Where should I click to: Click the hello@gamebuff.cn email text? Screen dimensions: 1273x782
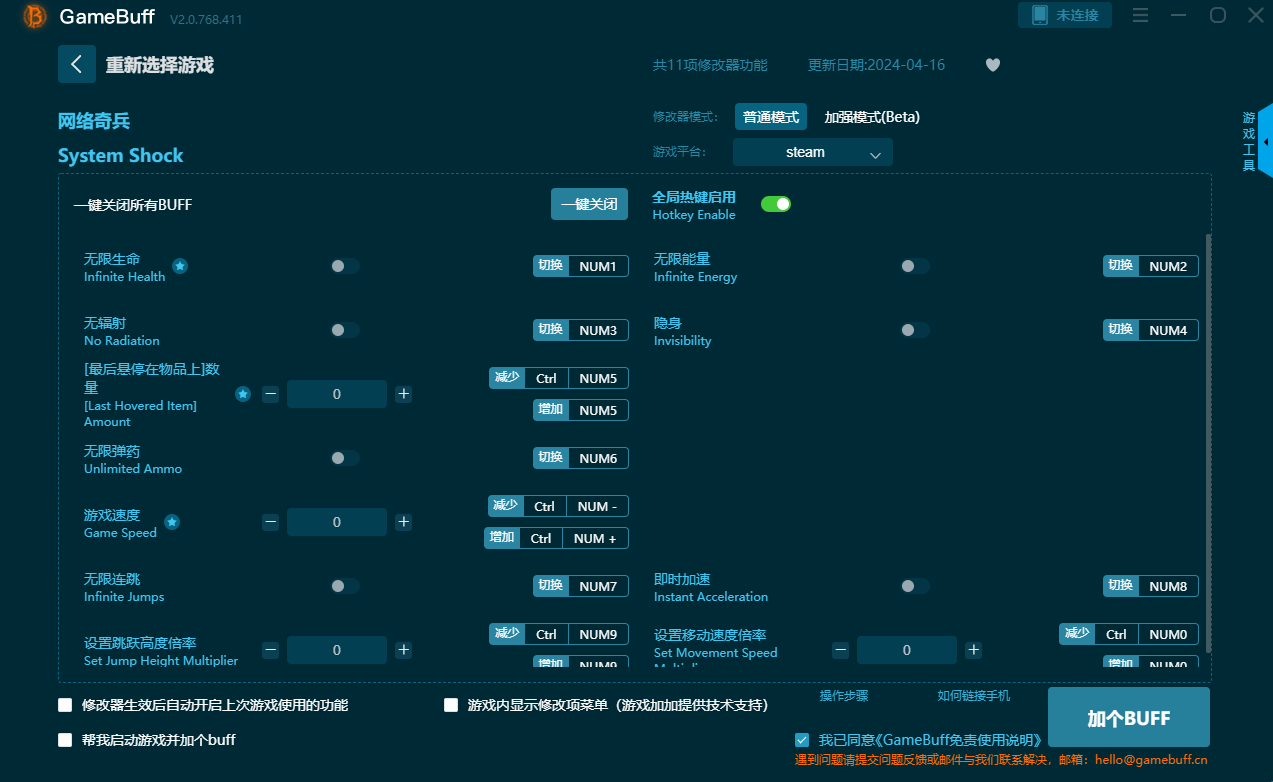(x=1151, y=760)
